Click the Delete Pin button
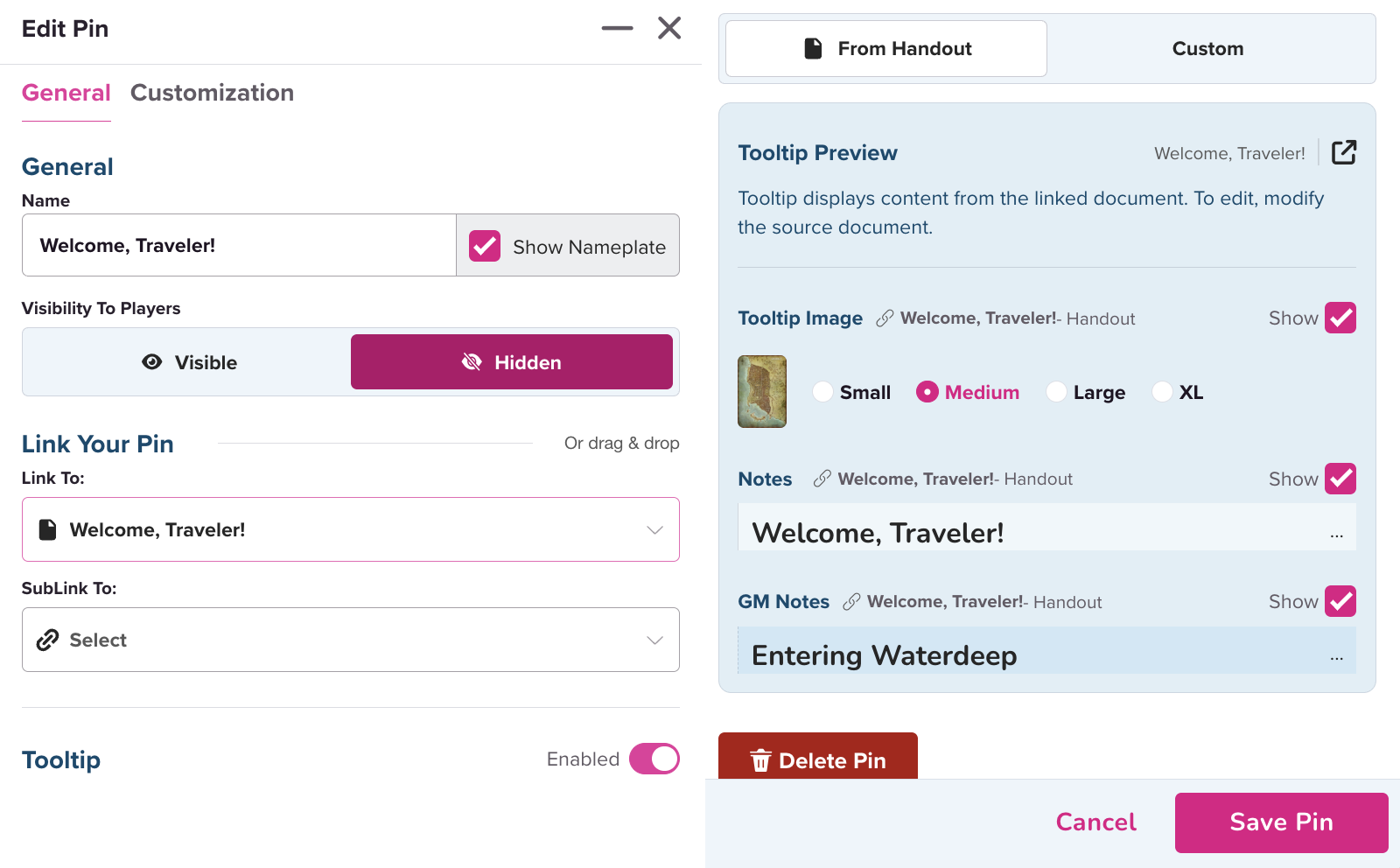 [817, 759]
